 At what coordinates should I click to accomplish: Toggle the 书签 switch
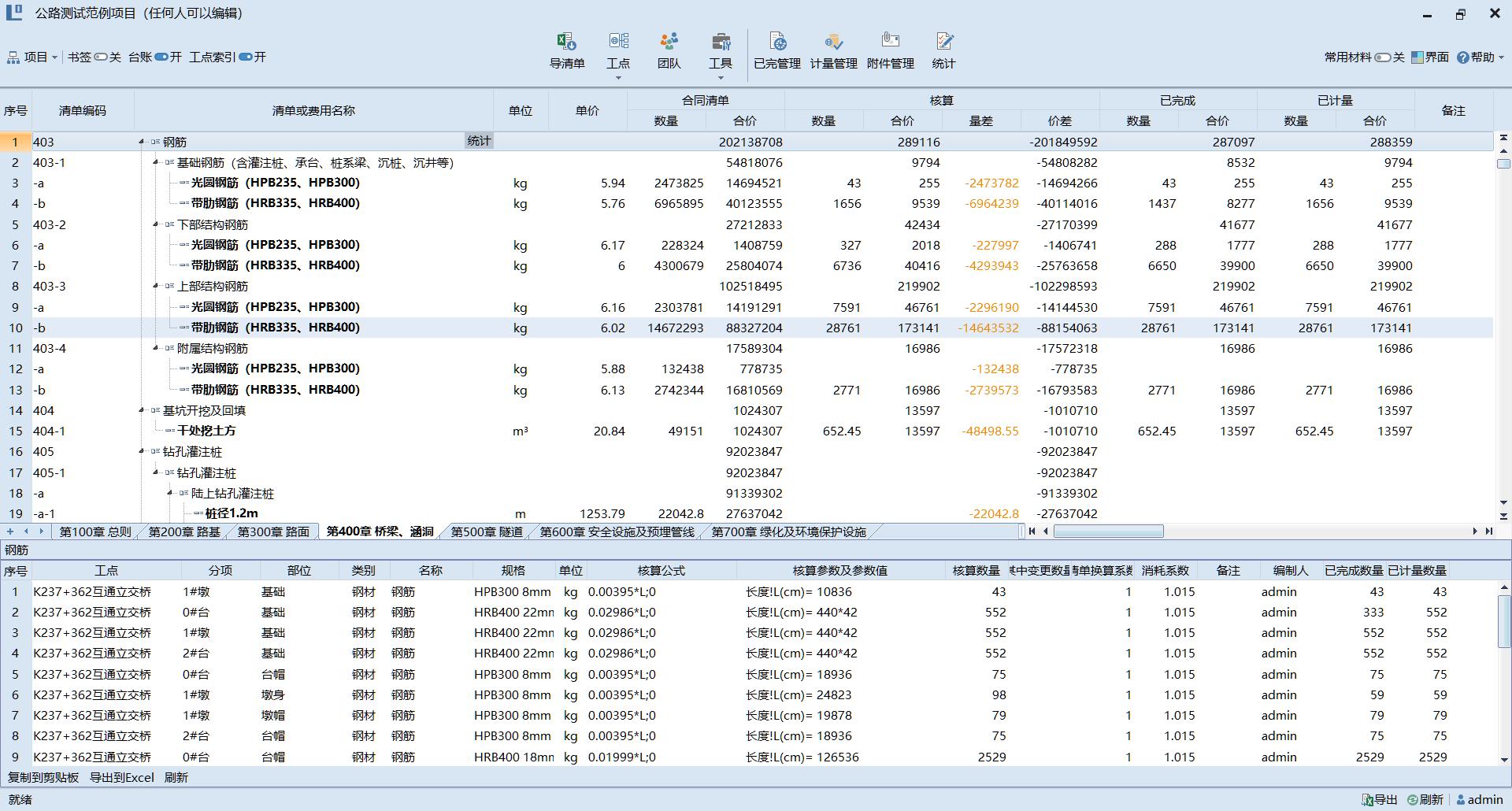point(101,57)
